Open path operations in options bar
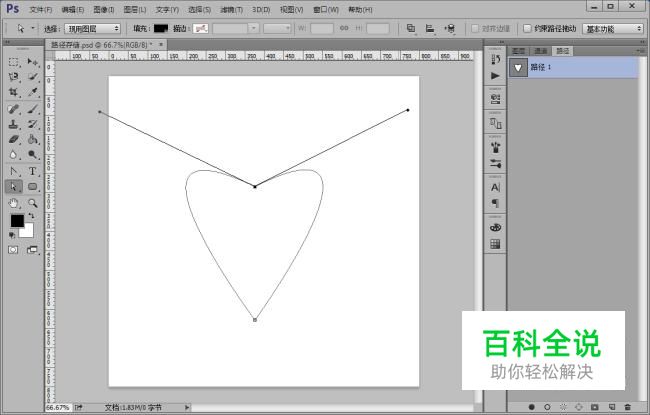This screenshot has height=415, width=650. pos(411,29)
